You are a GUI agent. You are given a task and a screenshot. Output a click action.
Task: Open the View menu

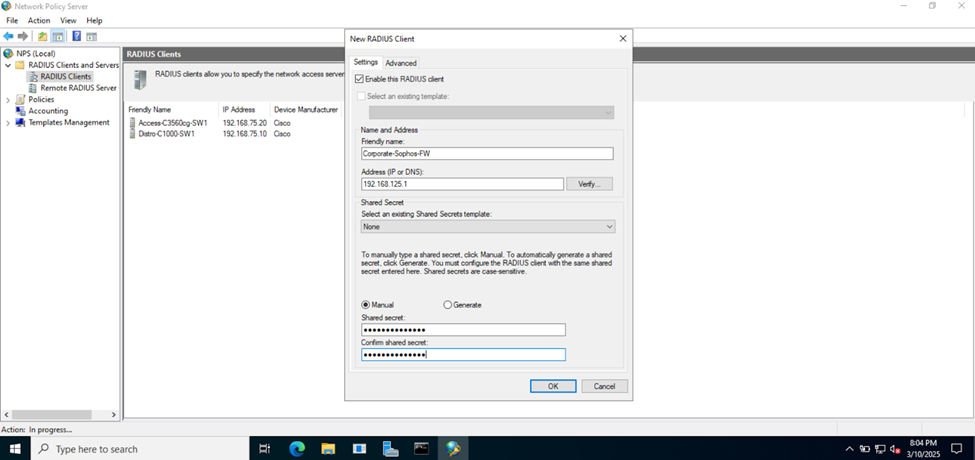point(68,21)
